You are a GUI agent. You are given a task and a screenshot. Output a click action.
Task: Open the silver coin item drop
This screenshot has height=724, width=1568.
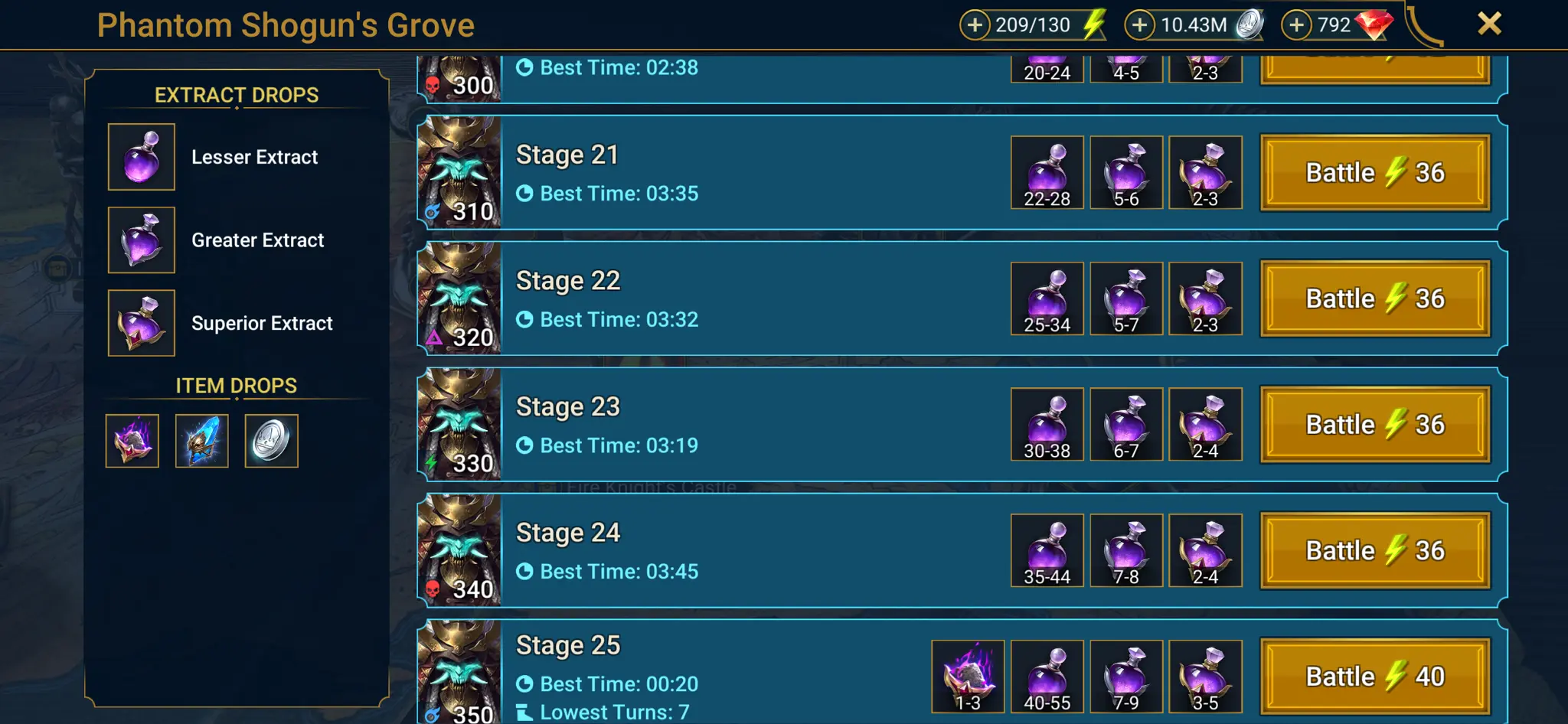tap(272, 441)
